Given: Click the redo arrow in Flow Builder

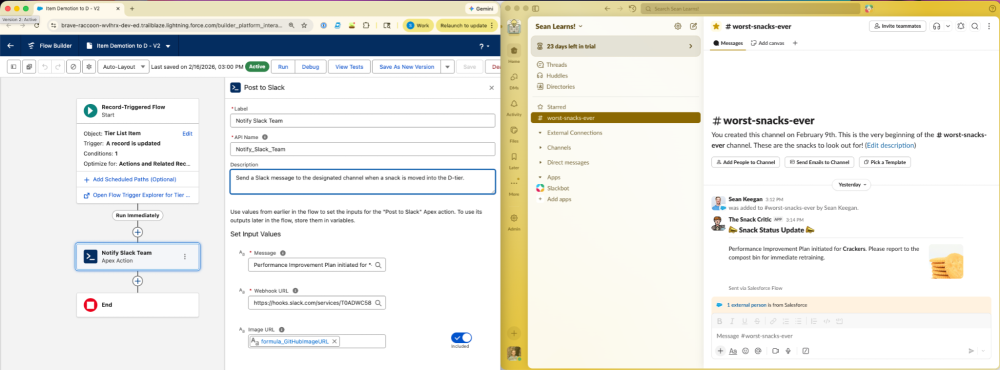Looking at the screenshot, I should pyautogui.click(x=59, y=66).
